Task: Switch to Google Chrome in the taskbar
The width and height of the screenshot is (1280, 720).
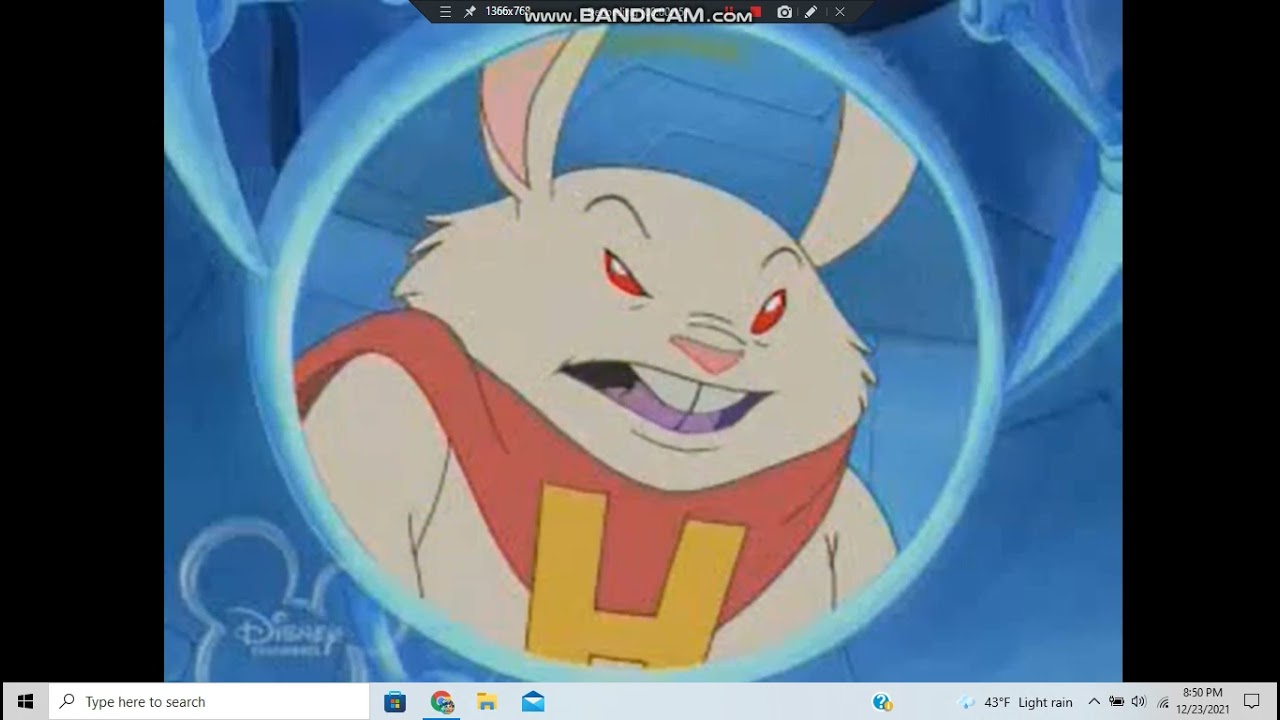Action: pyautogui.click(x=442, y=702)
